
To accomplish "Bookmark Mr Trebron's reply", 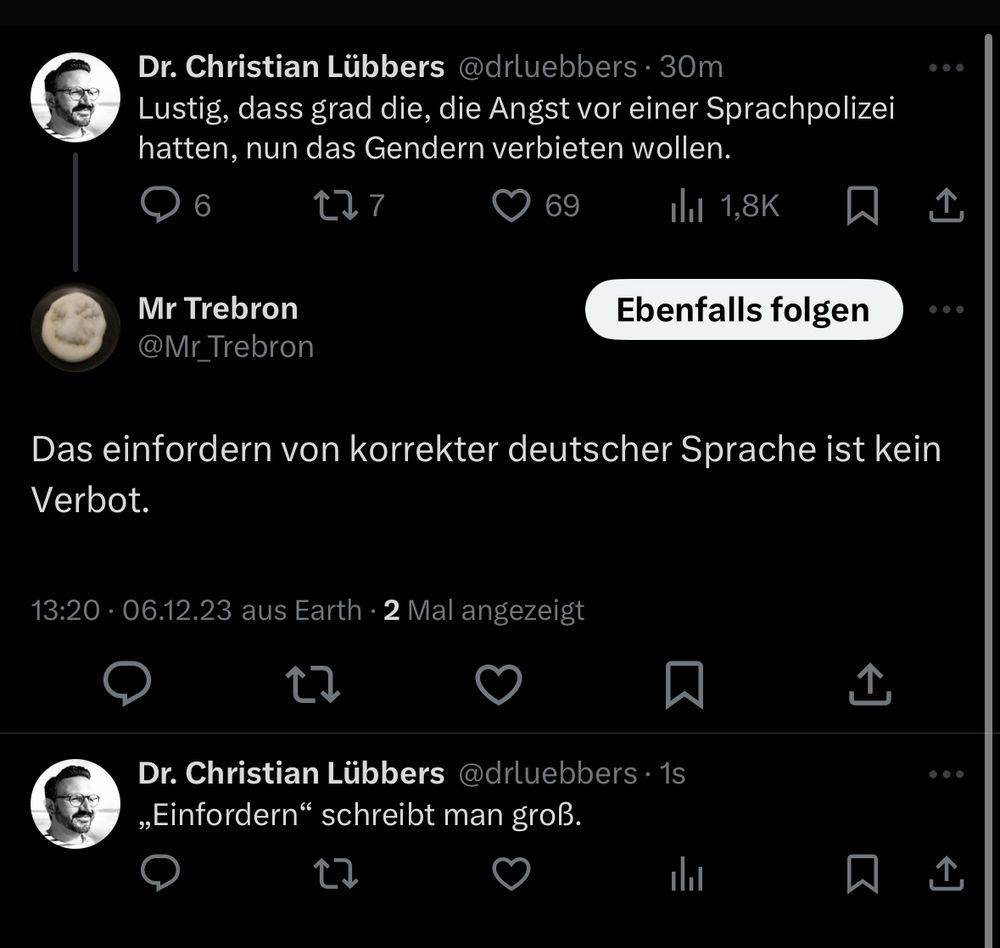I will point(684,684).
